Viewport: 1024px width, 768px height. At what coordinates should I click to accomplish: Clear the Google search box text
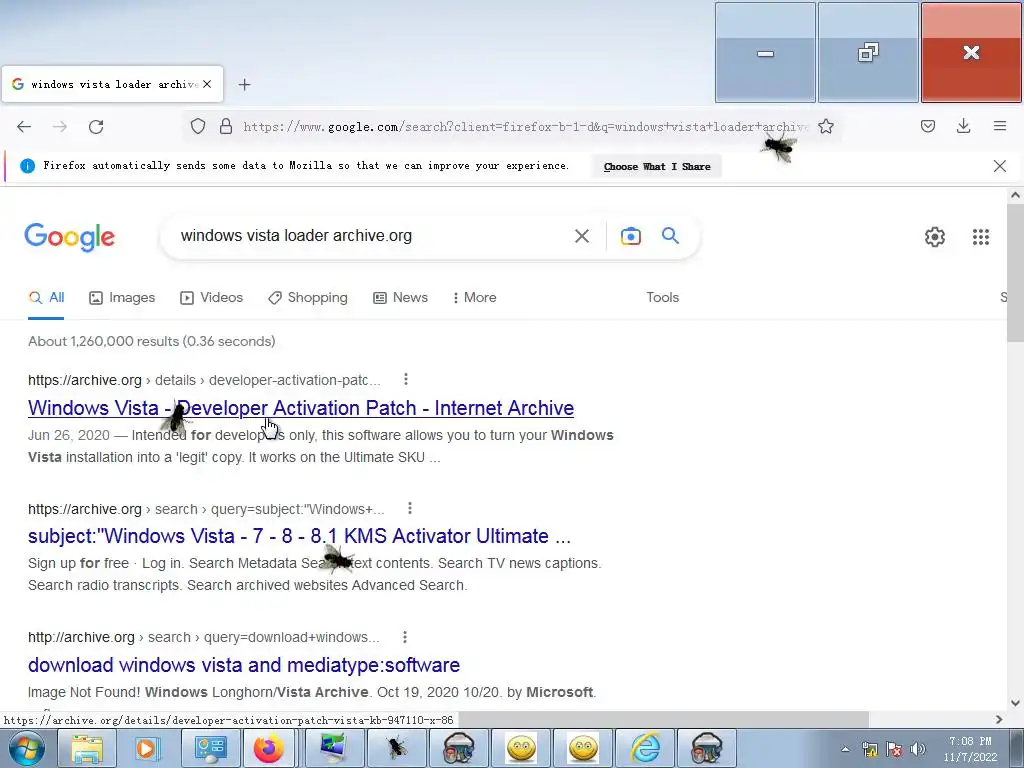(582, 236)
